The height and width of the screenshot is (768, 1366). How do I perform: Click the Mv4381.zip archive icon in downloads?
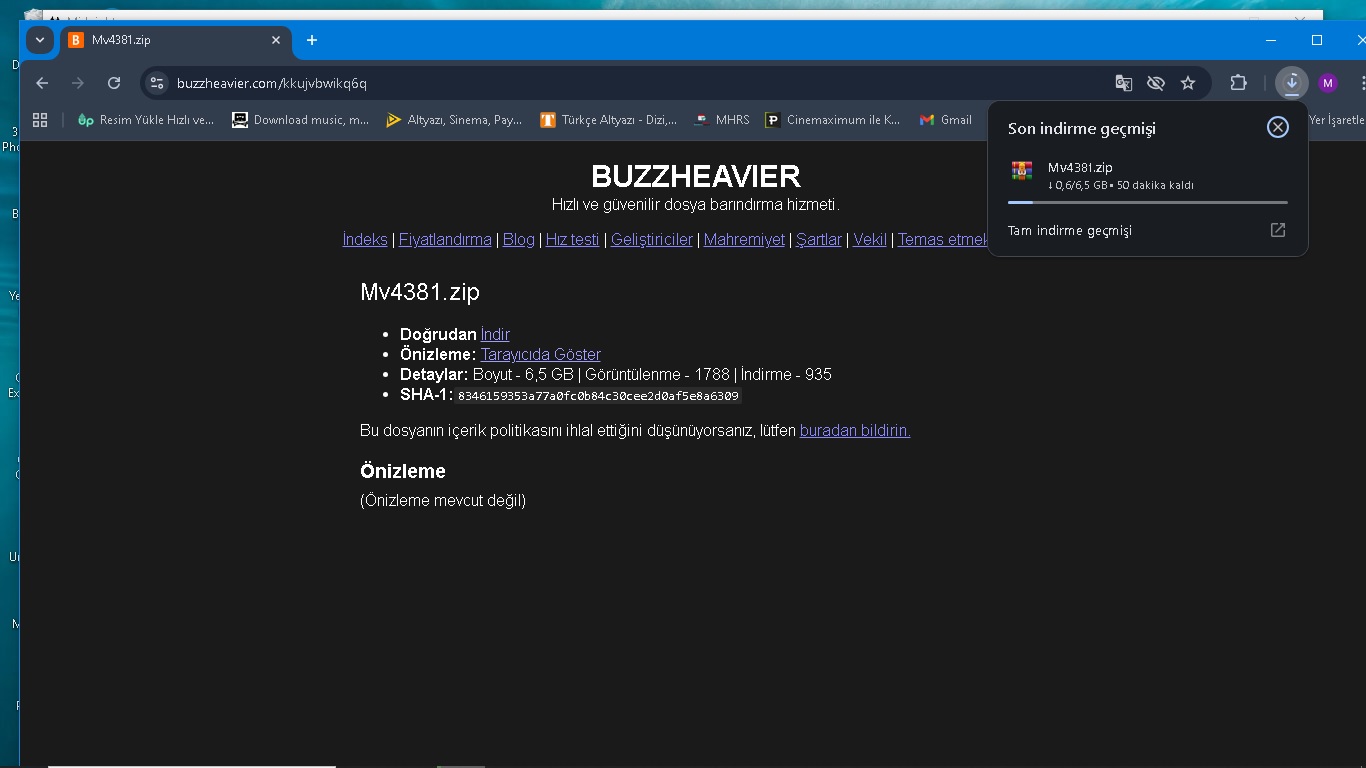click(1021, 170)
